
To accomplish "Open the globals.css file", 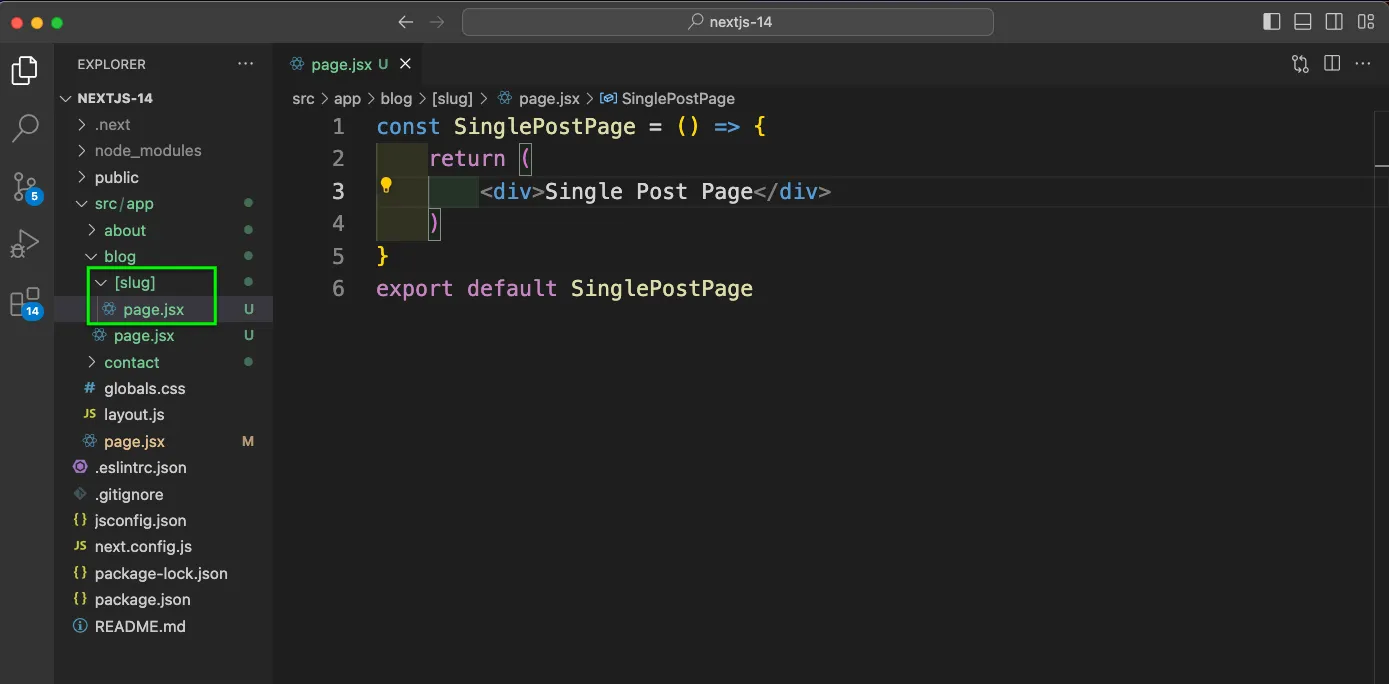I will [x=164, y=388].
